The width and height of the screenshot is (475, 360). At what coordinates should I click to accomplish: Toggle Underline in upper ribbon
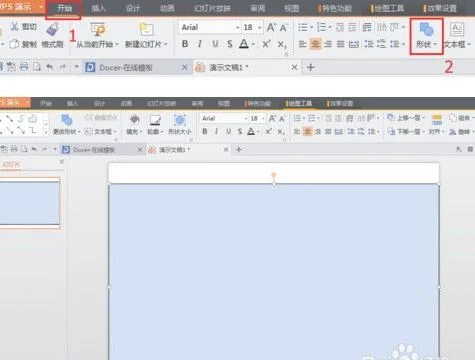pos(215,44)
